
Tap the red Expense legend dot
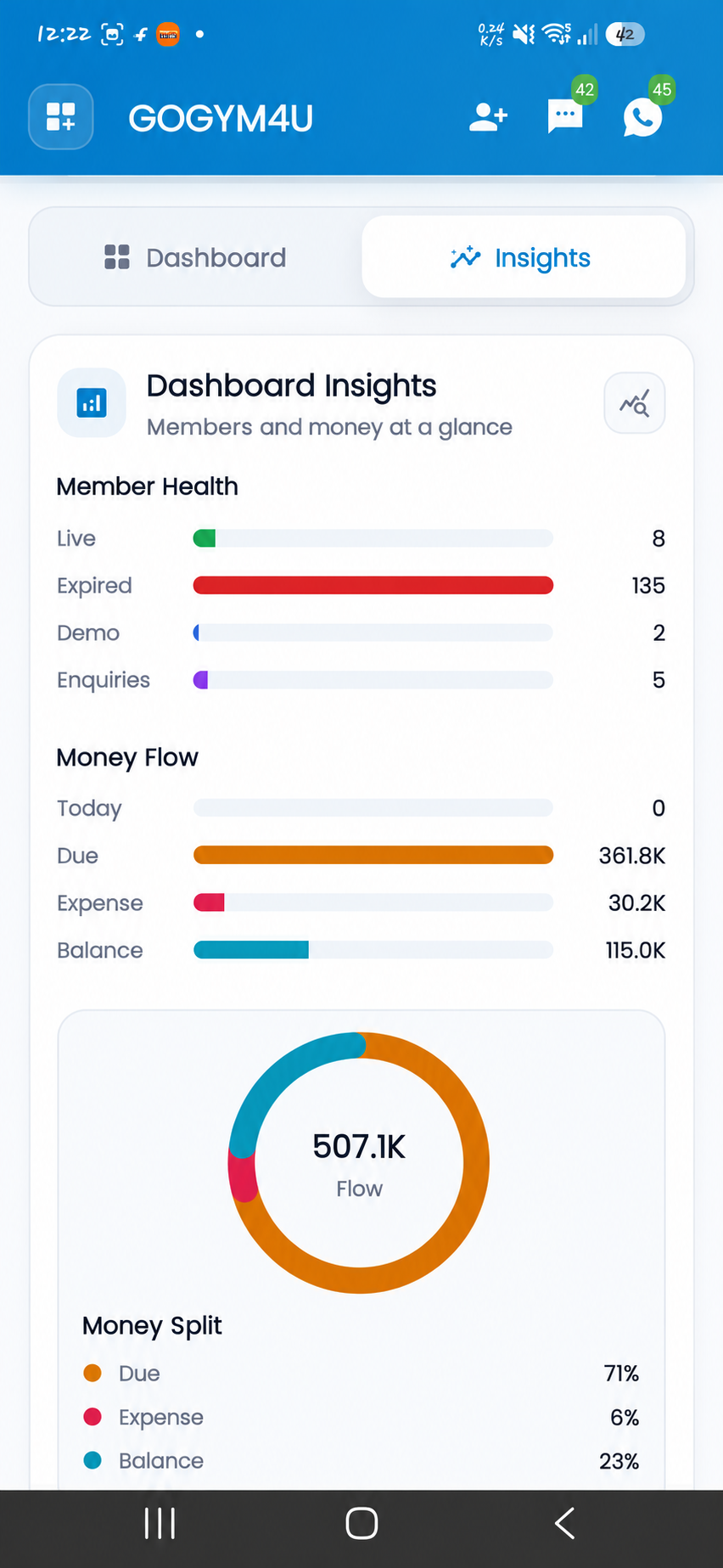[x=92, y=1417]
